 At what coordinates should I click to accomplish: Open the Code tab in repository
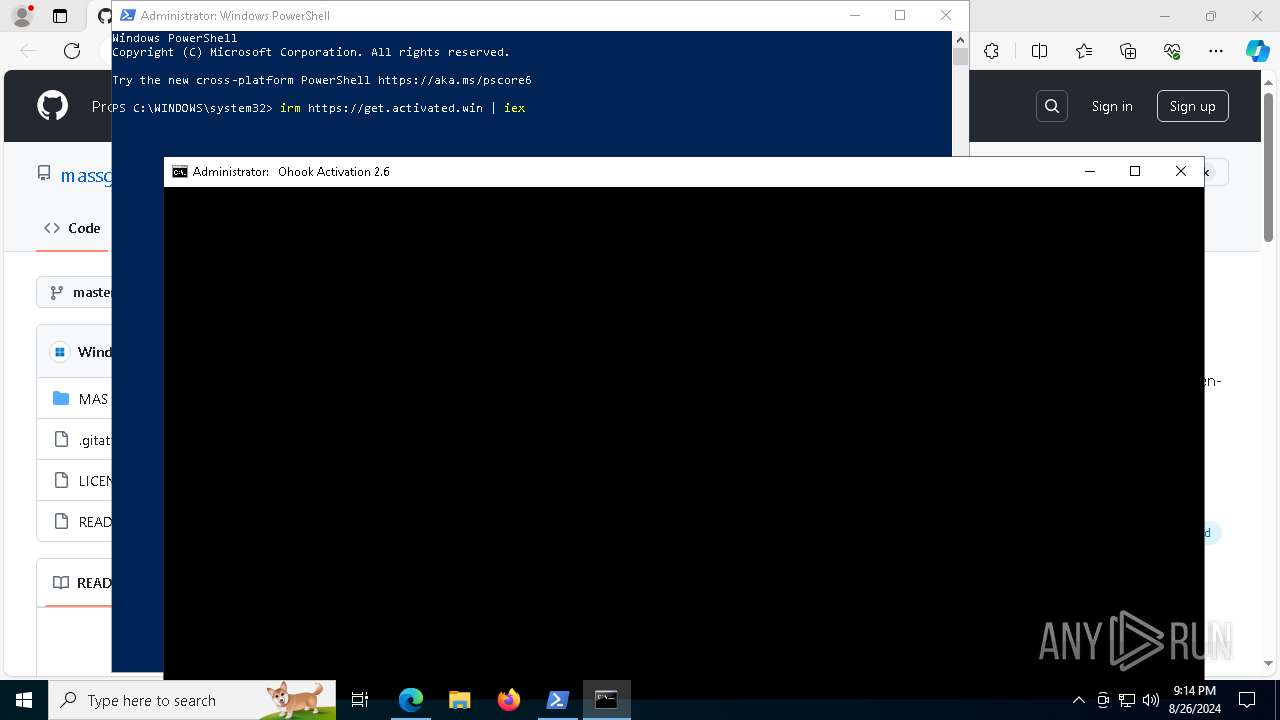[72, 228]
